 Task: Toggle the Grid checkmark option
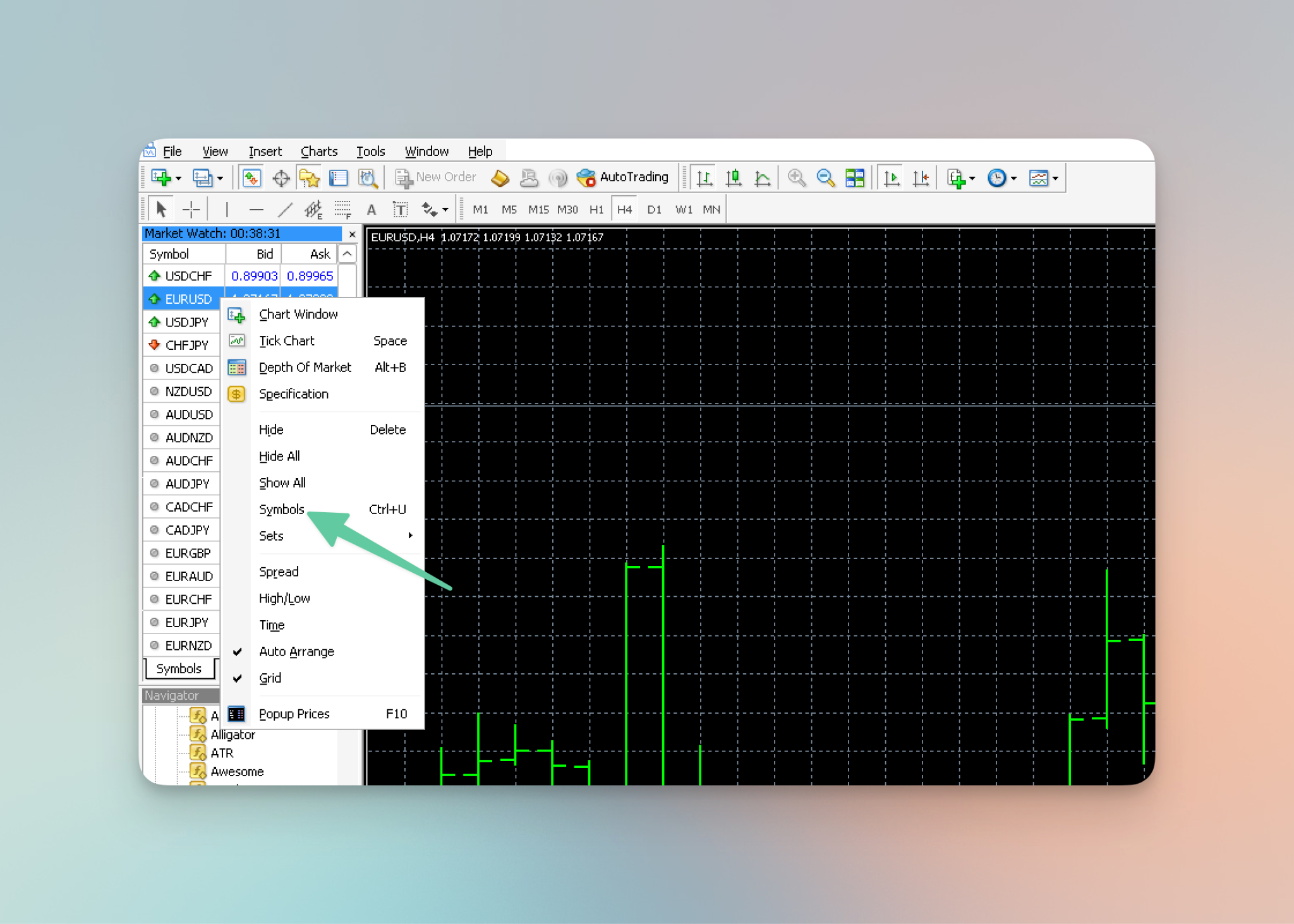[270, 678]
